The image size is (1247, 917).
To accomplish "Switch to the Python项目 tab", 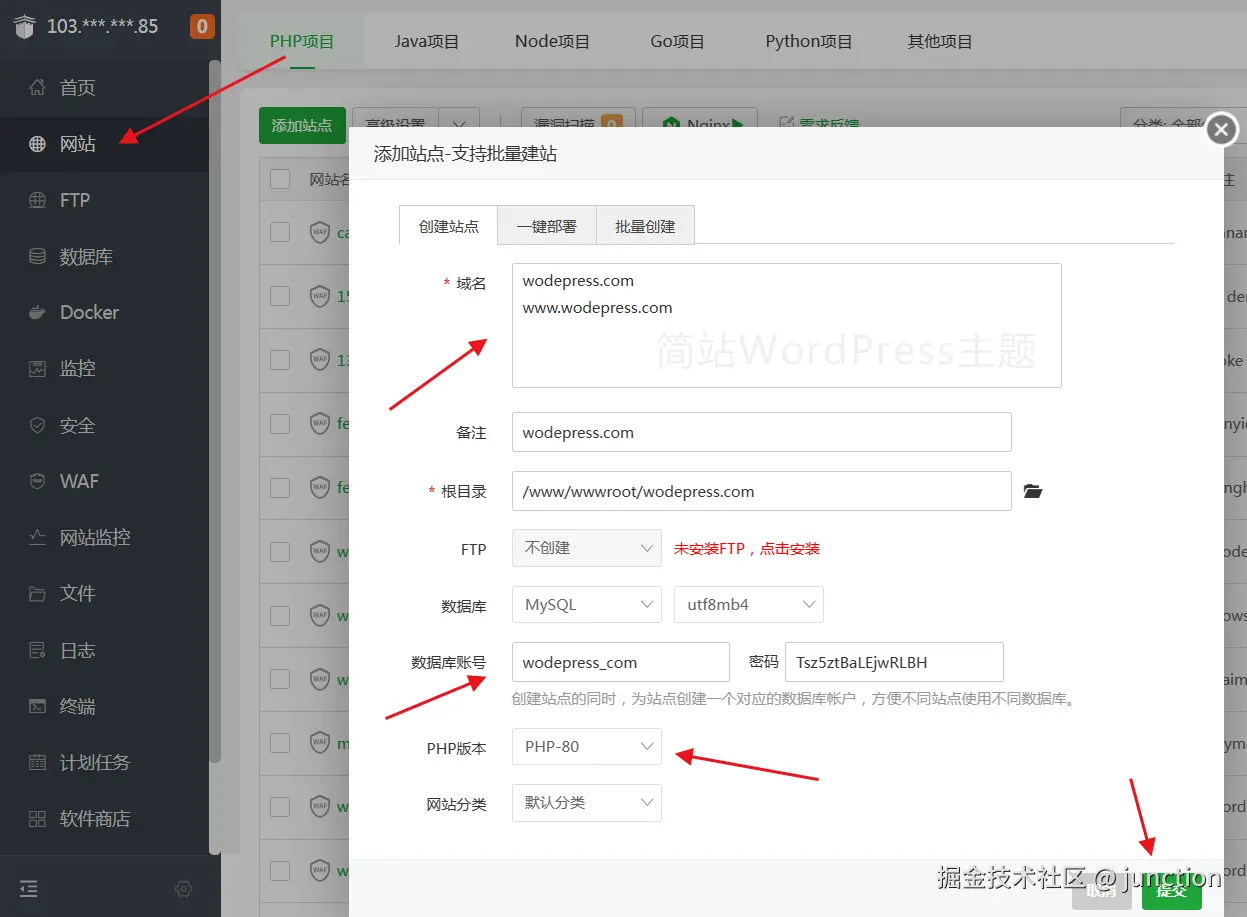I will tap(809, 41).
